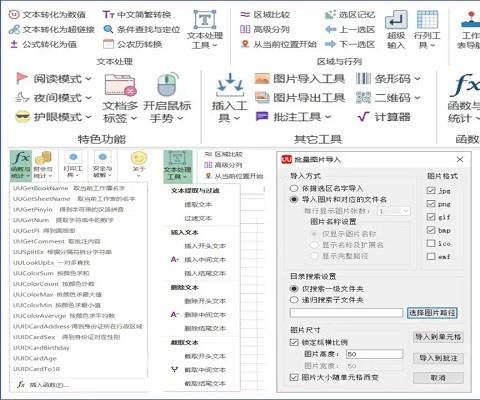Viewport: 480px width, 400px height.
Task: Click the image path input field
Action: click(346, 313)
